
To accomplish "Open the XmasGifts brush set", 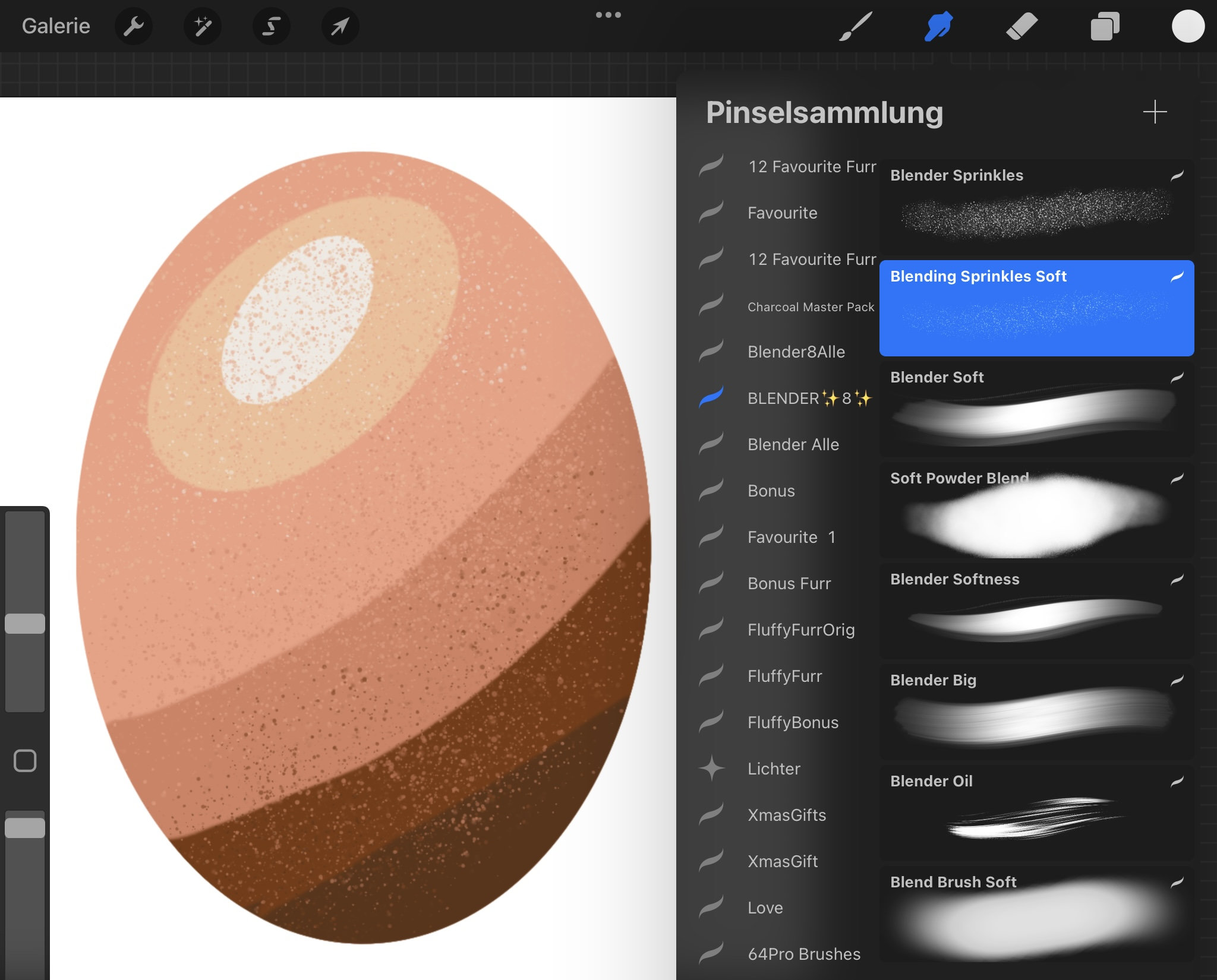I will pos(788,815).
